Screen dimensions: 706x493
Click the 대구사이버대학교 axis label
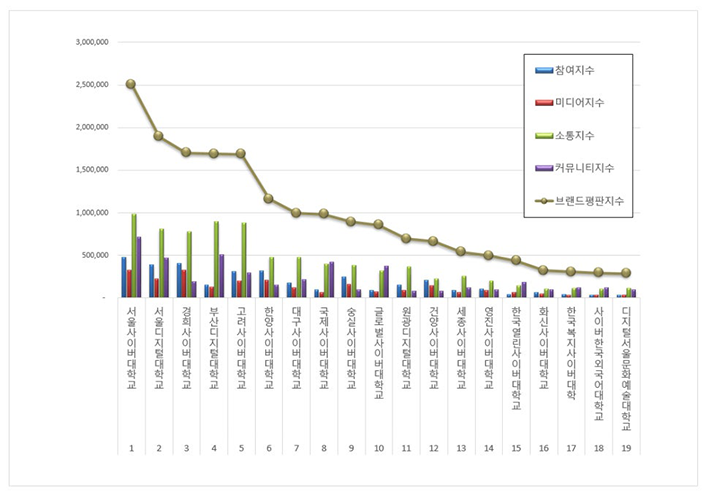point(296,348)
